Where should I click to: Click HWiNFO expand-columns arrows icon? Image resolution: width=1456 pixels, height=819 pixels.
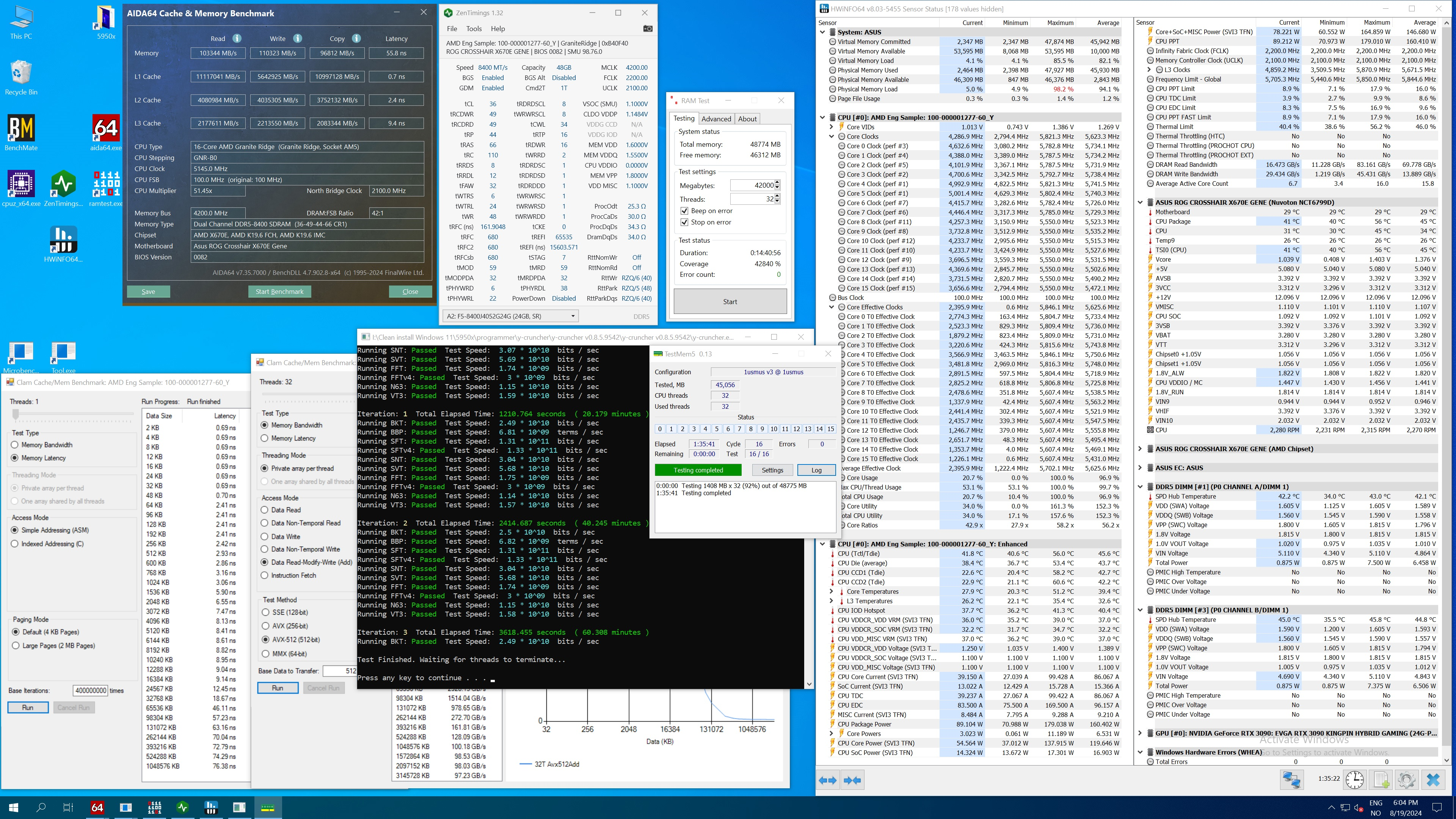827,780
